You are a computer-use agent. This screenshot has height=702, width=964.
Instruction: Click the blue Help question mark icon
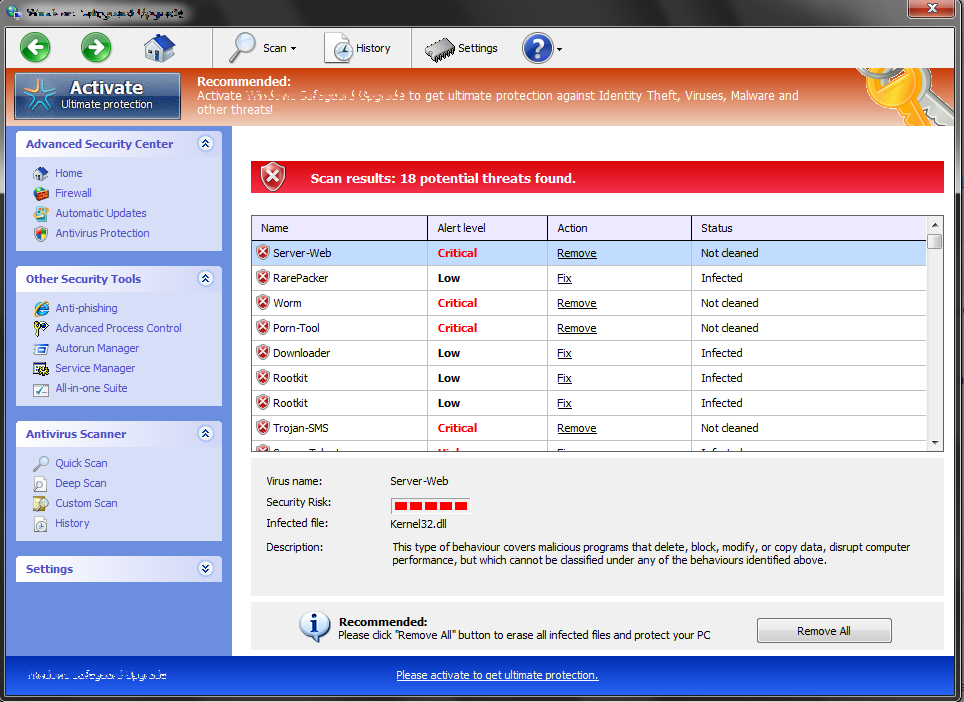tap(537, 48)
